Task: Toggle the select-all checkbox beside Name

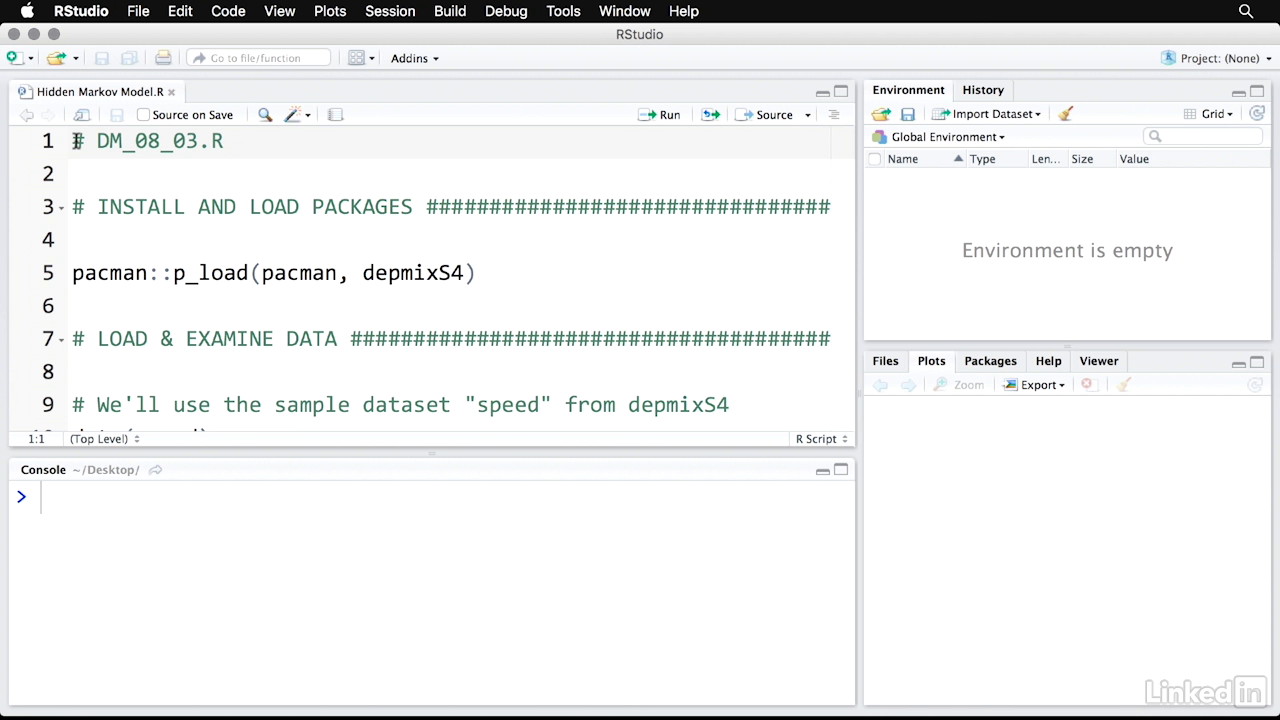Action: (x=875, y=159)
